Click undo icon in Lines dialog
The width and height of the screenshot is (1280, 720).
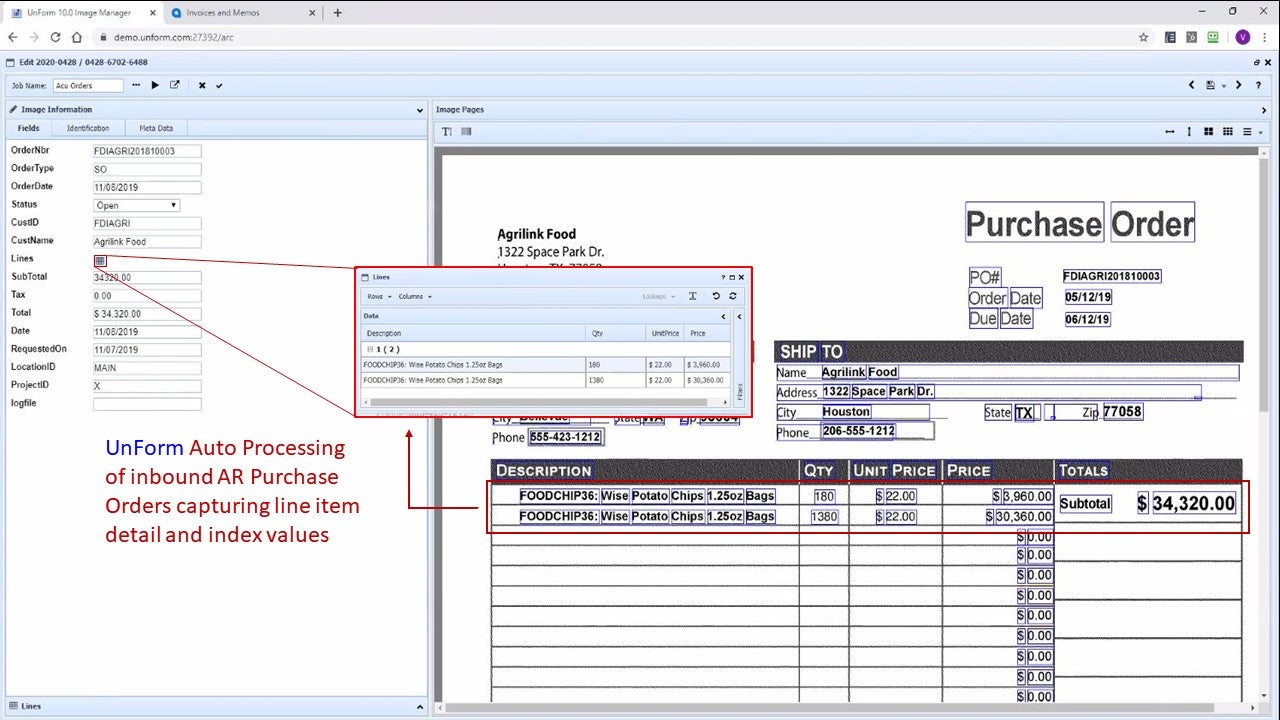pos(716,296)
